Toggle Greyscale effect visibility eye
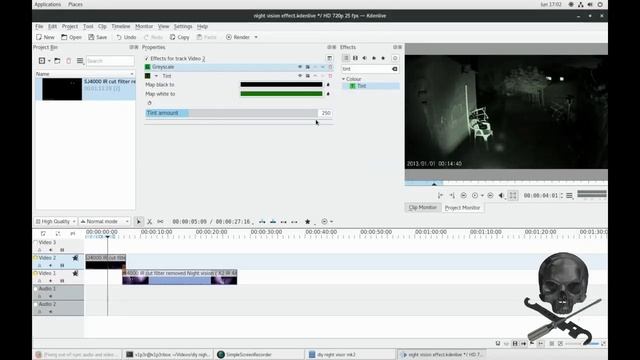This screenshot has width=640, height=360. click(300, 67)
